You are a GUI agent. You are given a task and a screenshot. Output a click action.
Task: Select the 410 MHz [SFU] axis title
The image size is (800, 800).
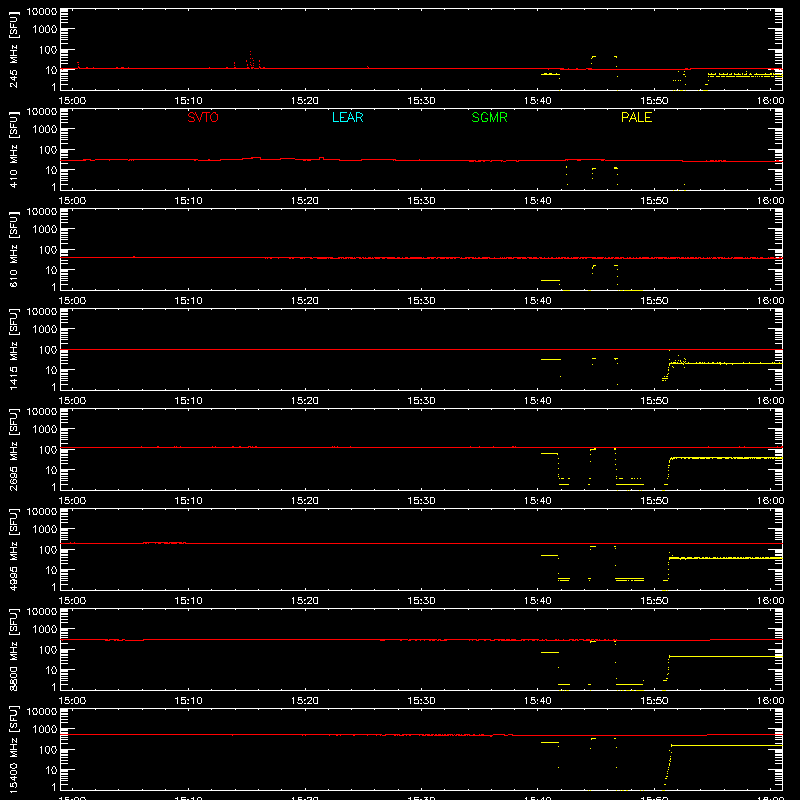(14, 149)
